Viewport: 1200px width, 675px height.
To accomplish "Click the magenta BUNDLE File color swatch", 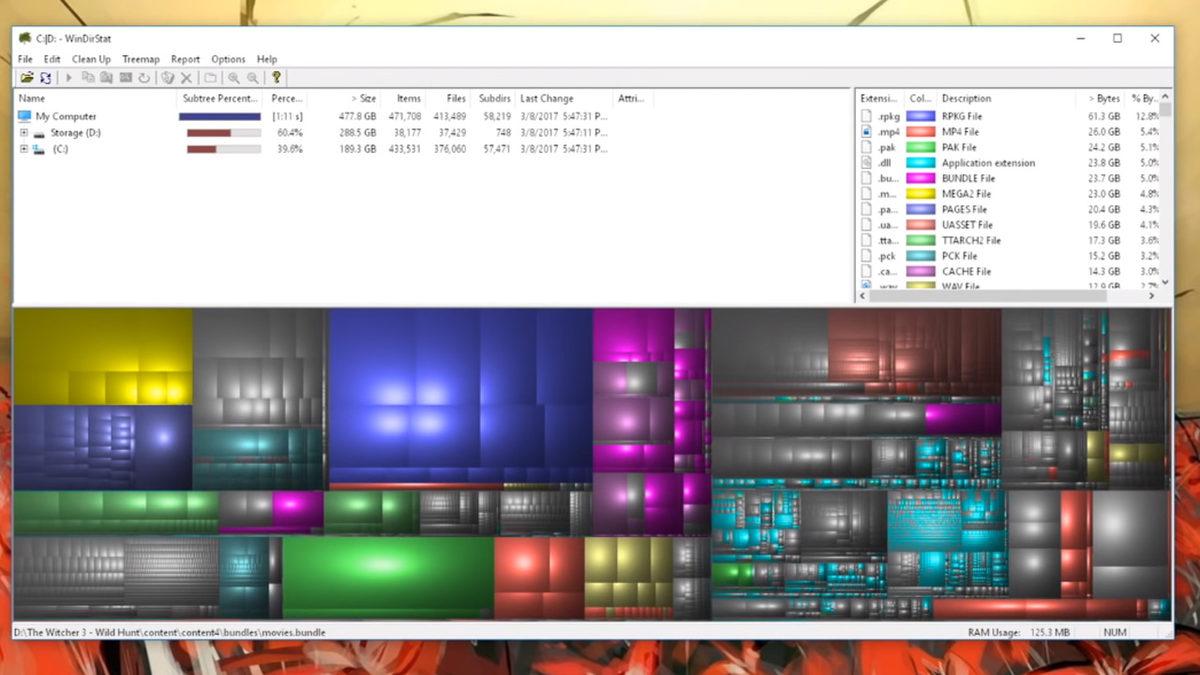I will [919, 178].
